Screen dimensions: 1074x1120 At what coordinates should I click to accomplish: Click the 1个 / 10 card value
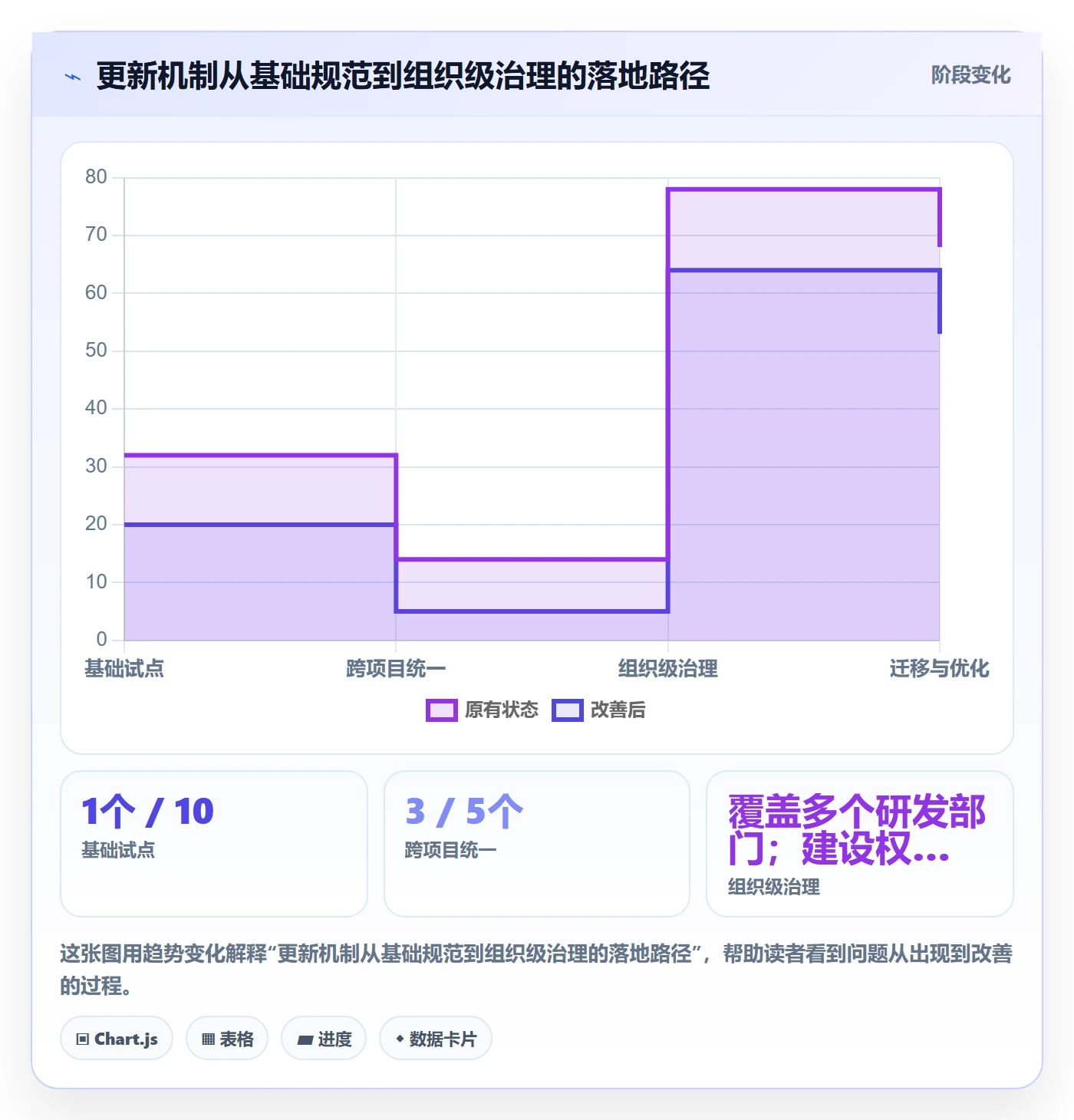coord(148,812)
